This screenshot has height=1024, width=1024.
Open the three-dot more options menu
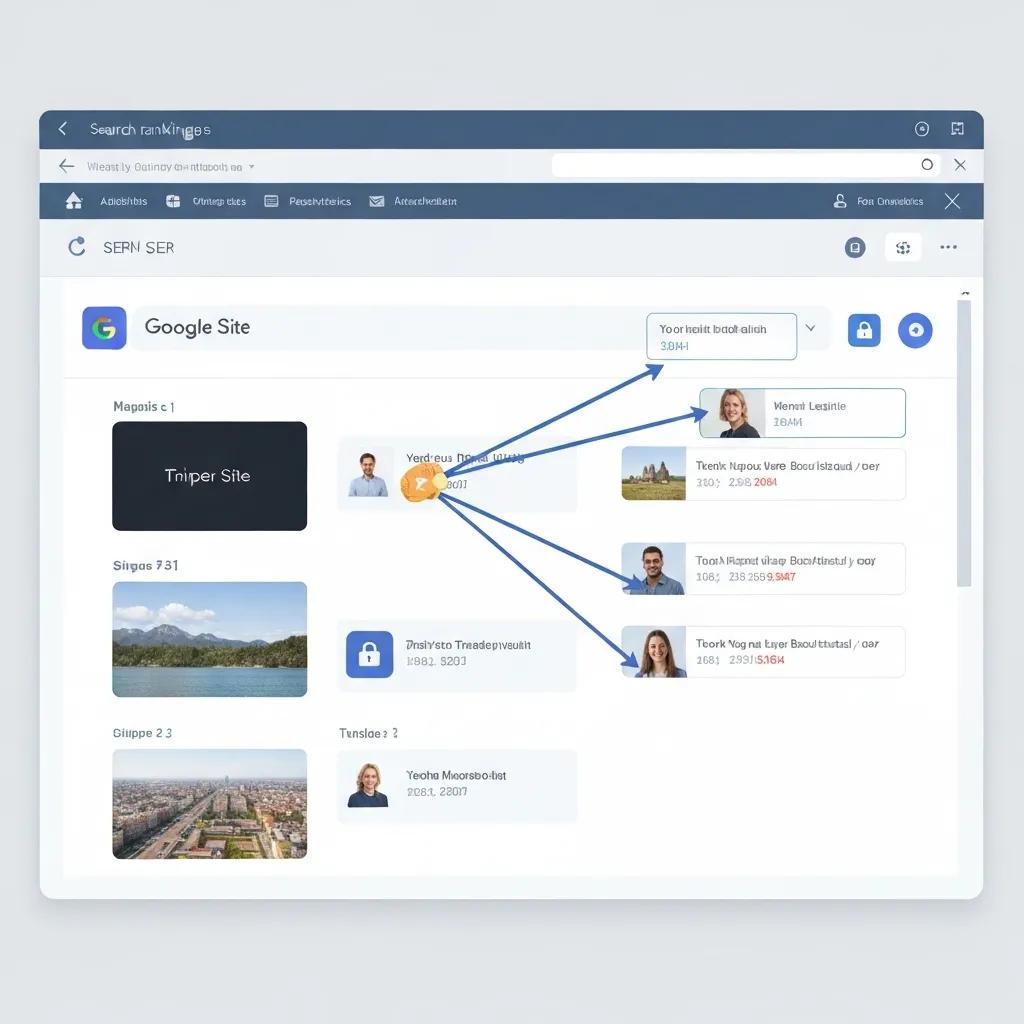948,247
